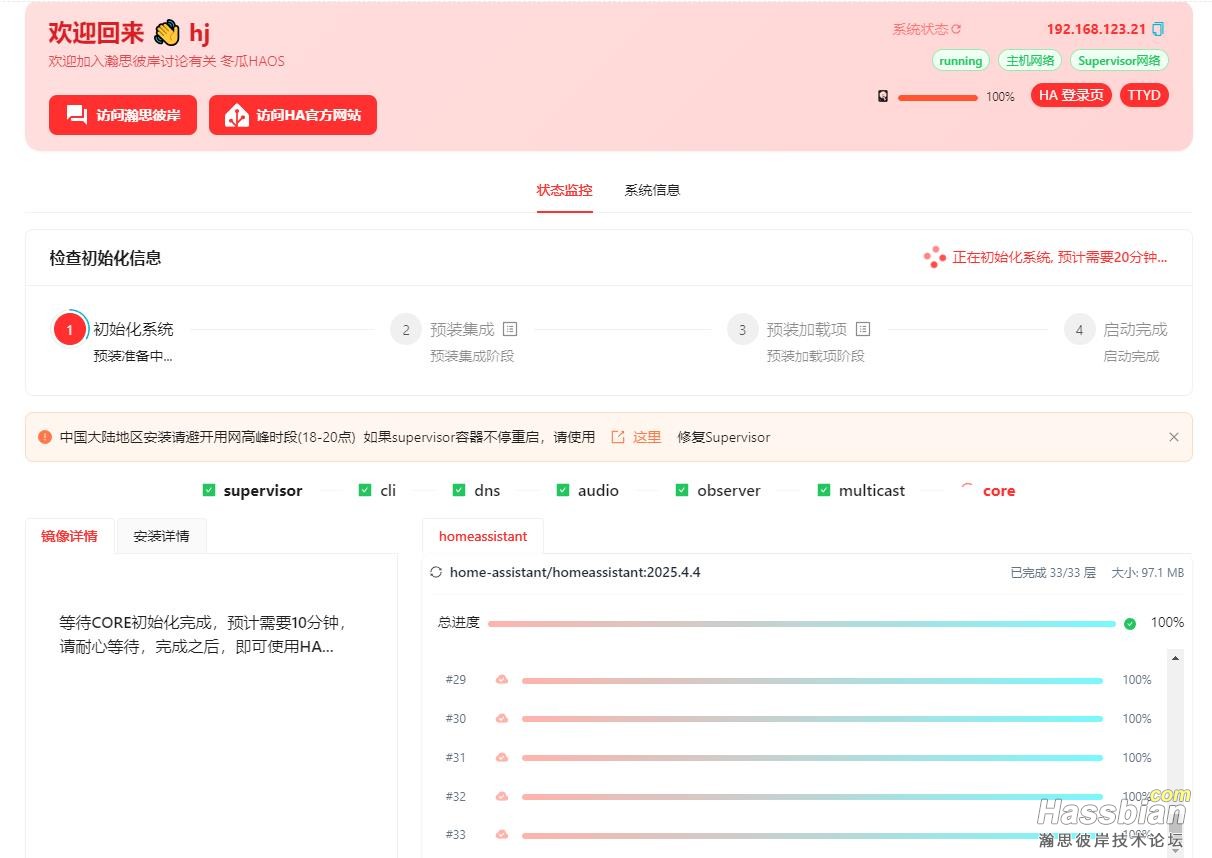Image resolution: width=1212 pixels, height=858 pixels.
Task: Click the core item label
Action: coord(999,490)
